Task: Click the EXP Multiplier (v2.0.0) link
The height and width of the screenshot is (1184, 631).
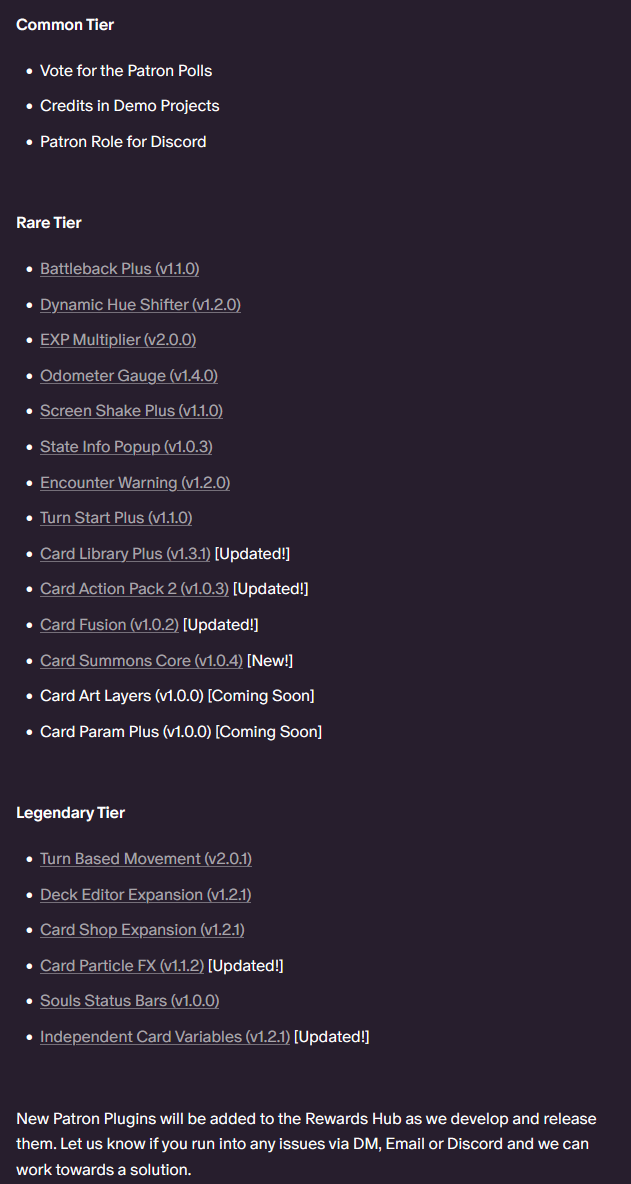Action: 118,340
